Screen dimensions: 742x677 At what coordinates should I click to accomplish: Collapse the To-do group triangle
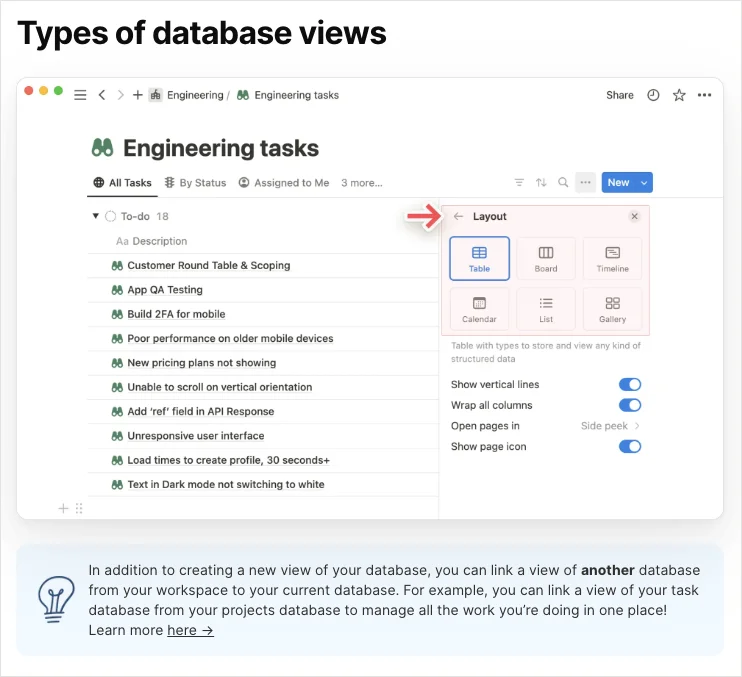point(96,216)
